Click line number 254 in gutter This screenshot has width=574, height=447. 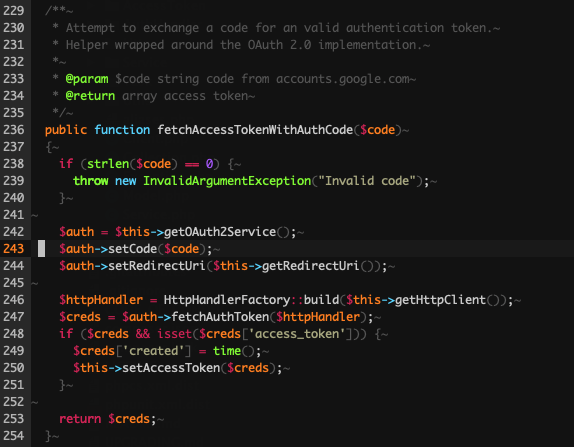[14, 436]
